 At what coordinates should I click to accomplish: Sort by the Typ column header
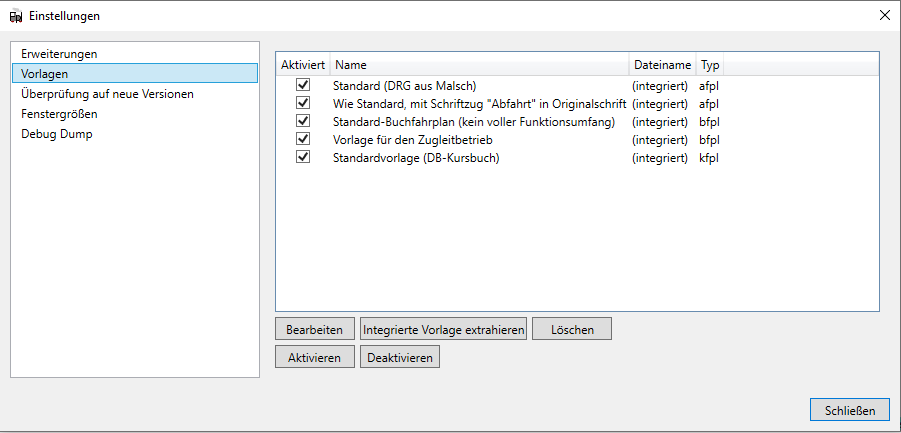[710, 65]
